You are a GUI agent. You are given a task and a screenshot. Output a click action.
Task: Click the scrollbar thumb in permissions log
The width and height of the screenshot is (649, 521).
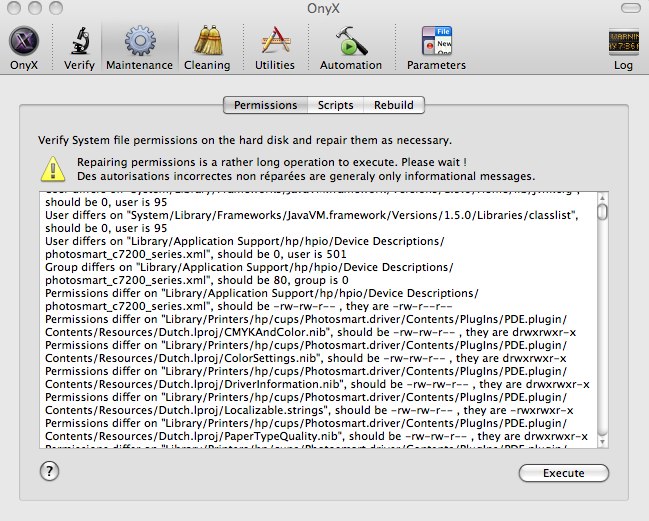pos(603,212)
